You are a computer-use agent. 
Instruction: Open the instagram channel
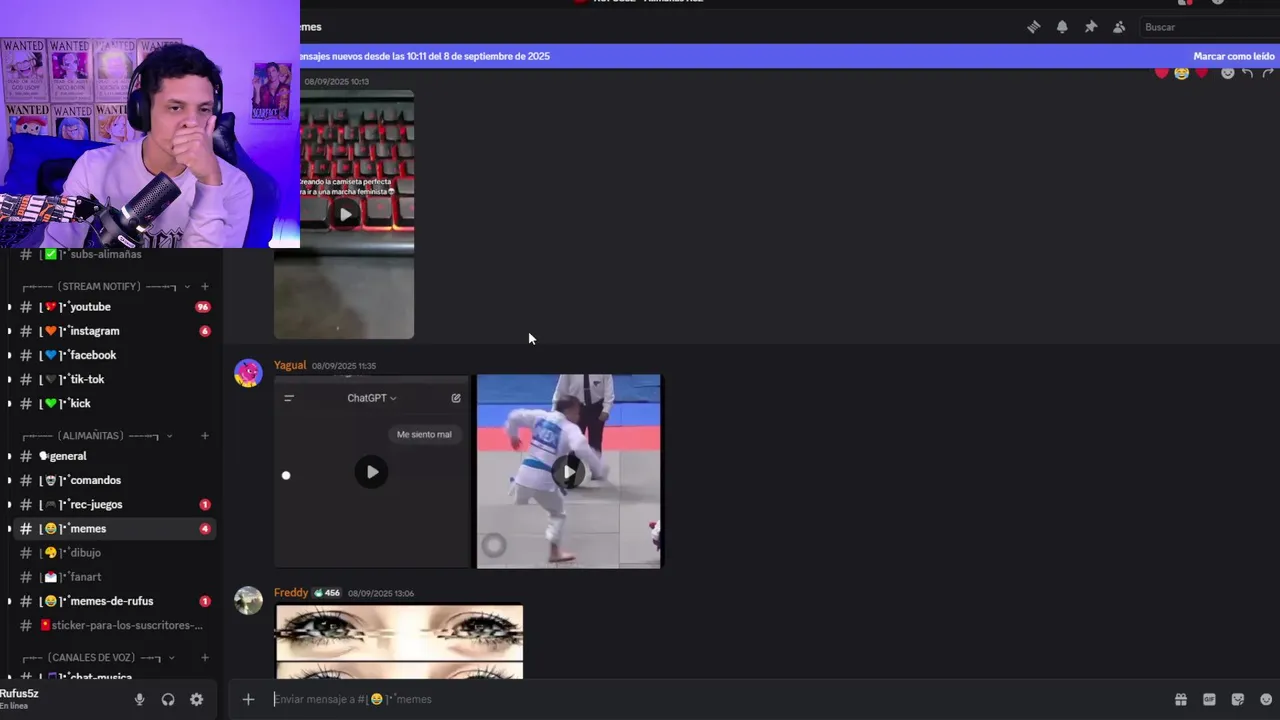point(94,331)
